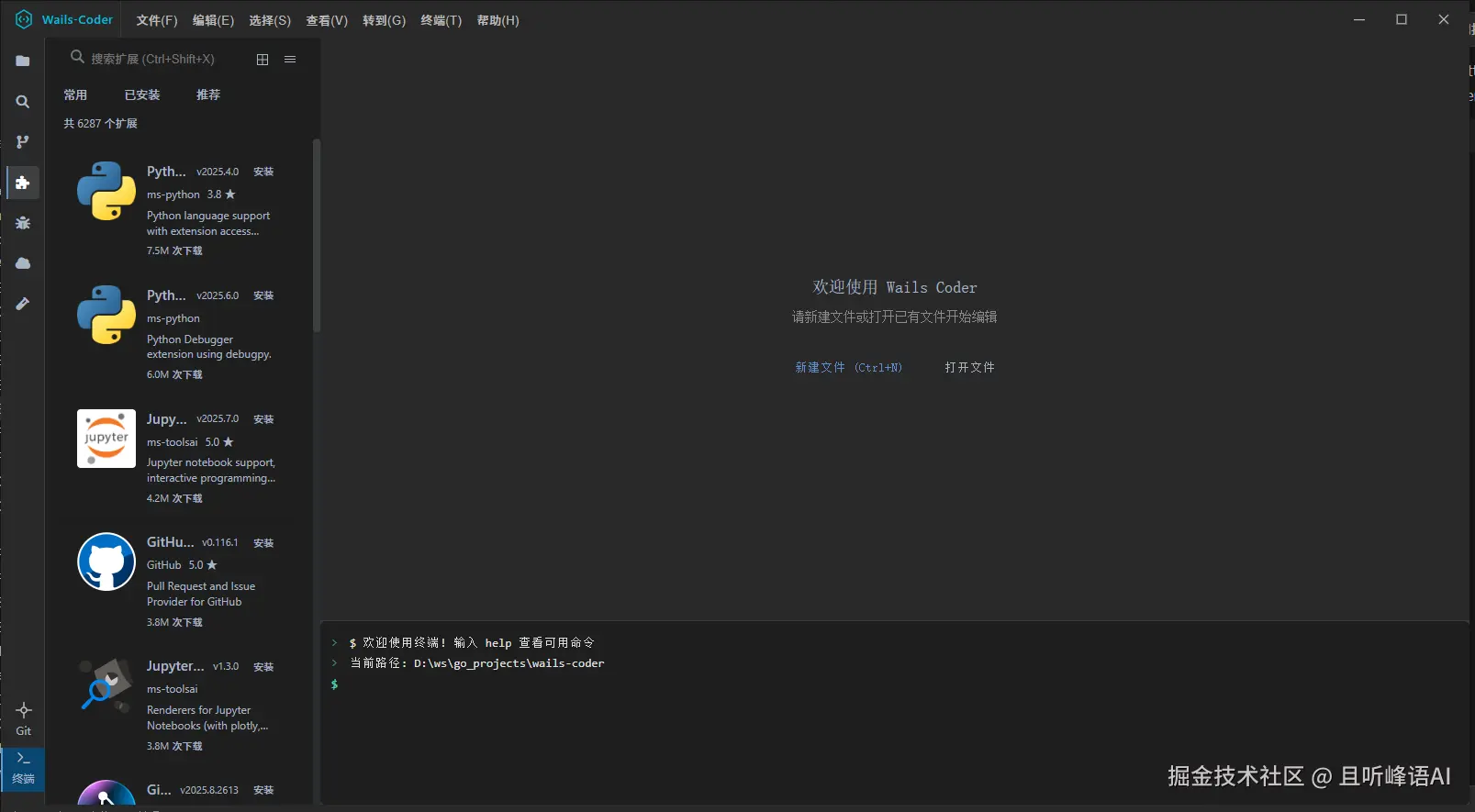Click the extension list scrollbar
Viewport: 1475px width, 812px height.
coord(317,235)
